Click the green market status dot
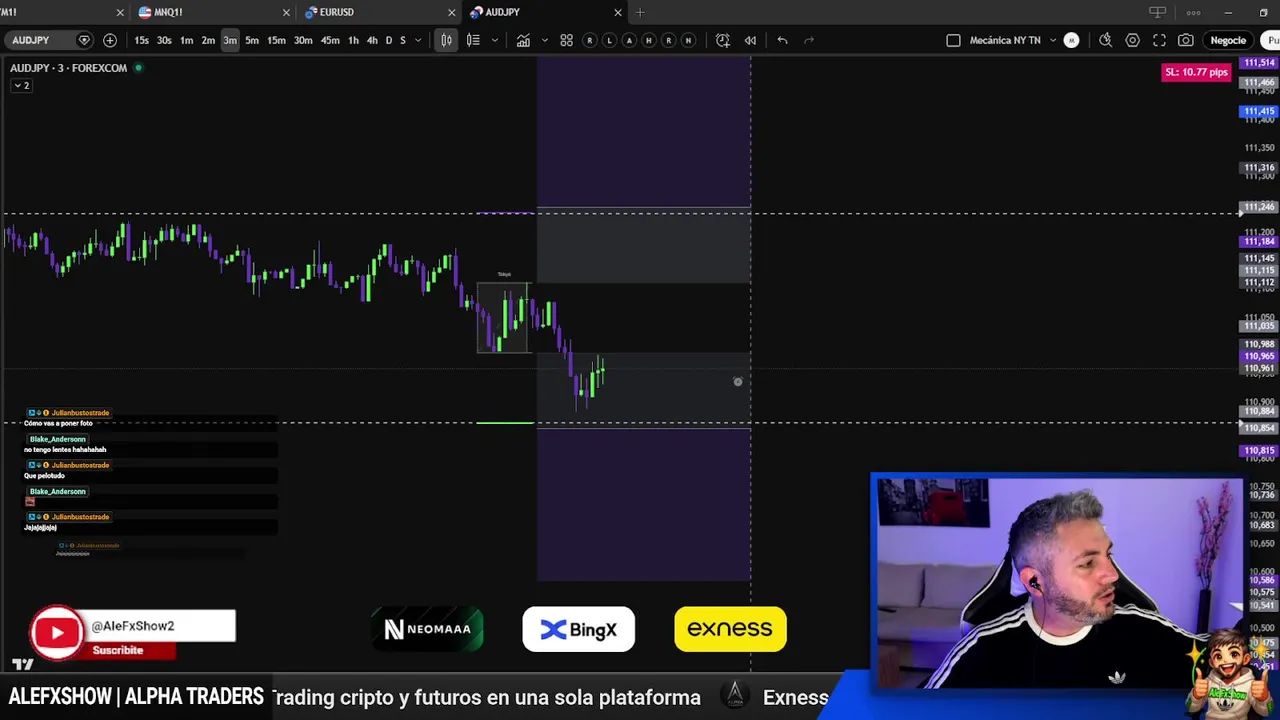The height and width of the screenshot is (720, 1280). [x=138, y=68]
